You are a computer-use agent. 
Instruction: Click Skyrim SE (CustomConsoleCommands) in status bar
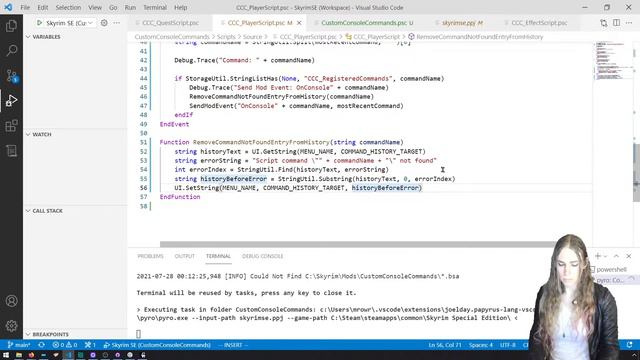coord(157,345)
